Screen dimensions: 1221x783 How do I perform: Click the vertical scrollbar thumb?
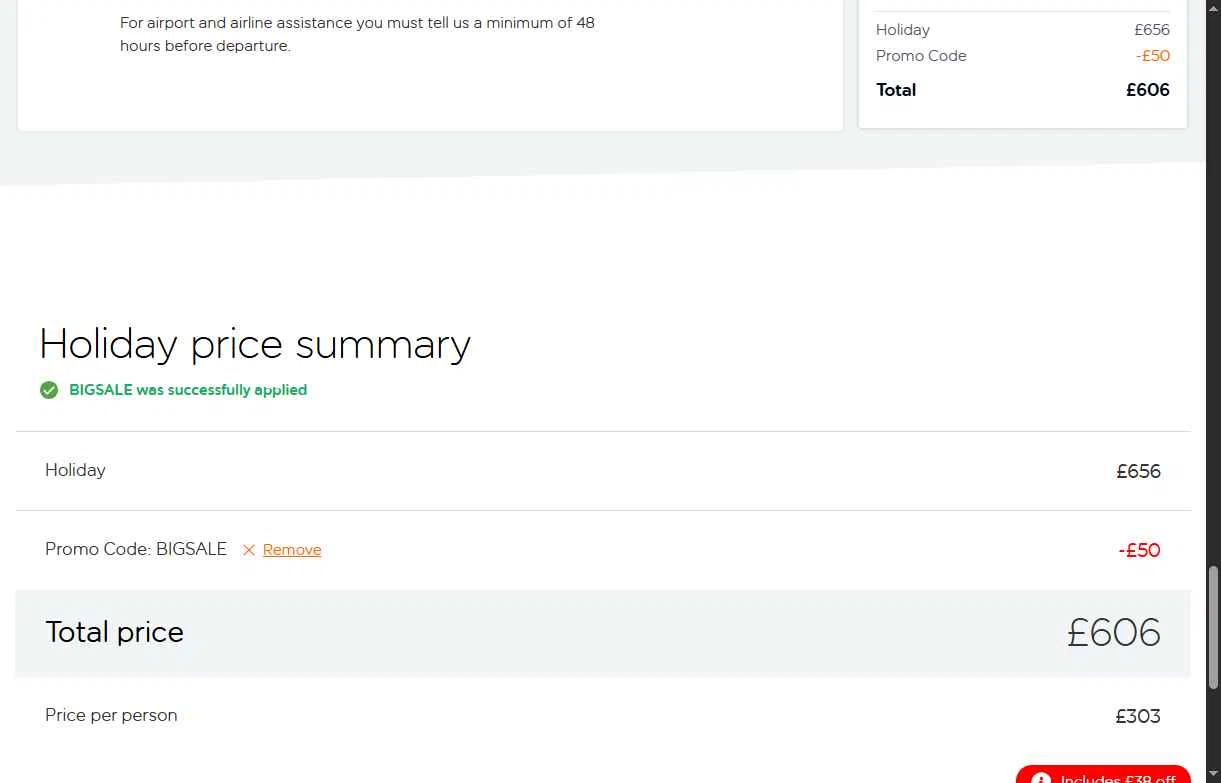coord(1214,626)
